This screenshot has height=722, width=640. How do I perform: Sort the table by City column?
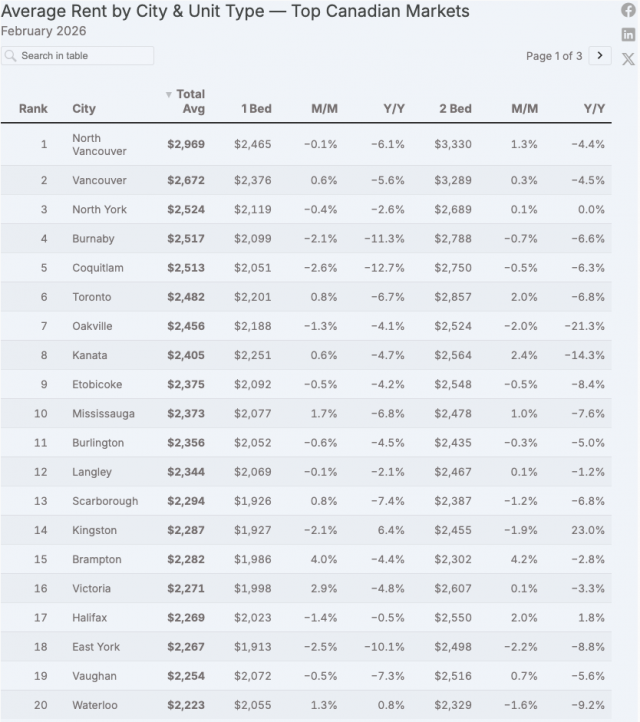[84, 108]
